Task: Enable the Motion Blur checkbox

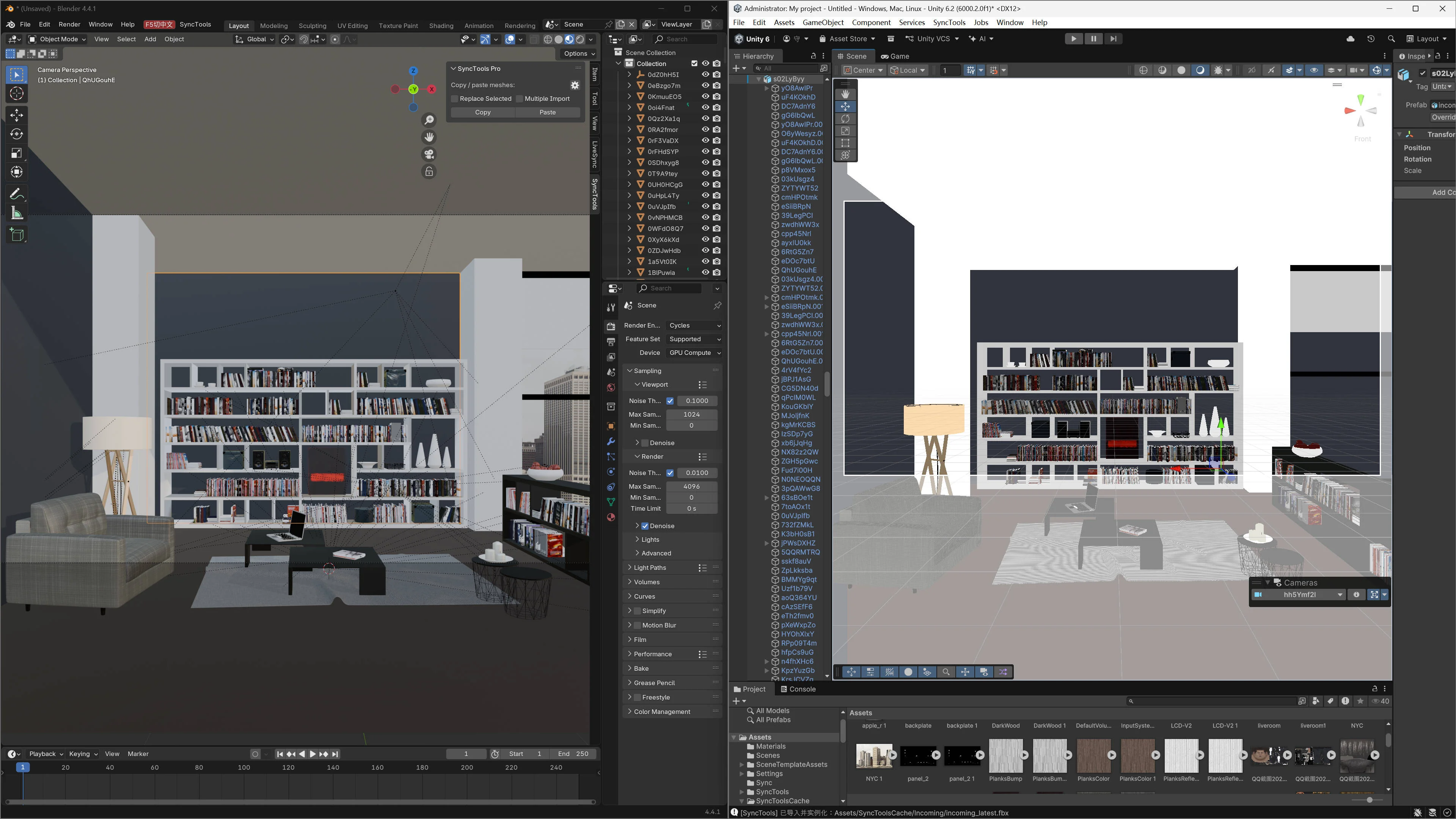Action: click(637, 626)
